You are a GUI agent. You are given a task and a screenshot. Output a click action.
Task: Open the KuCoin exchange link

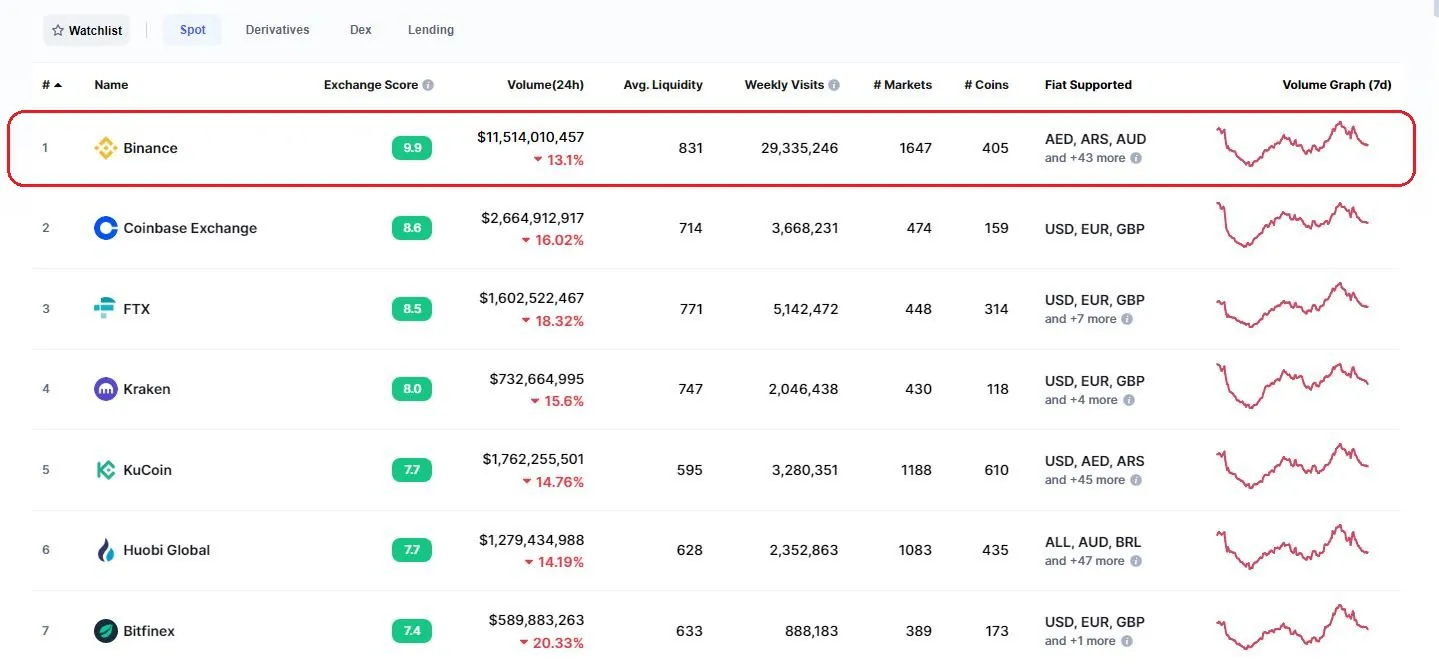click(x=147, y=470)
